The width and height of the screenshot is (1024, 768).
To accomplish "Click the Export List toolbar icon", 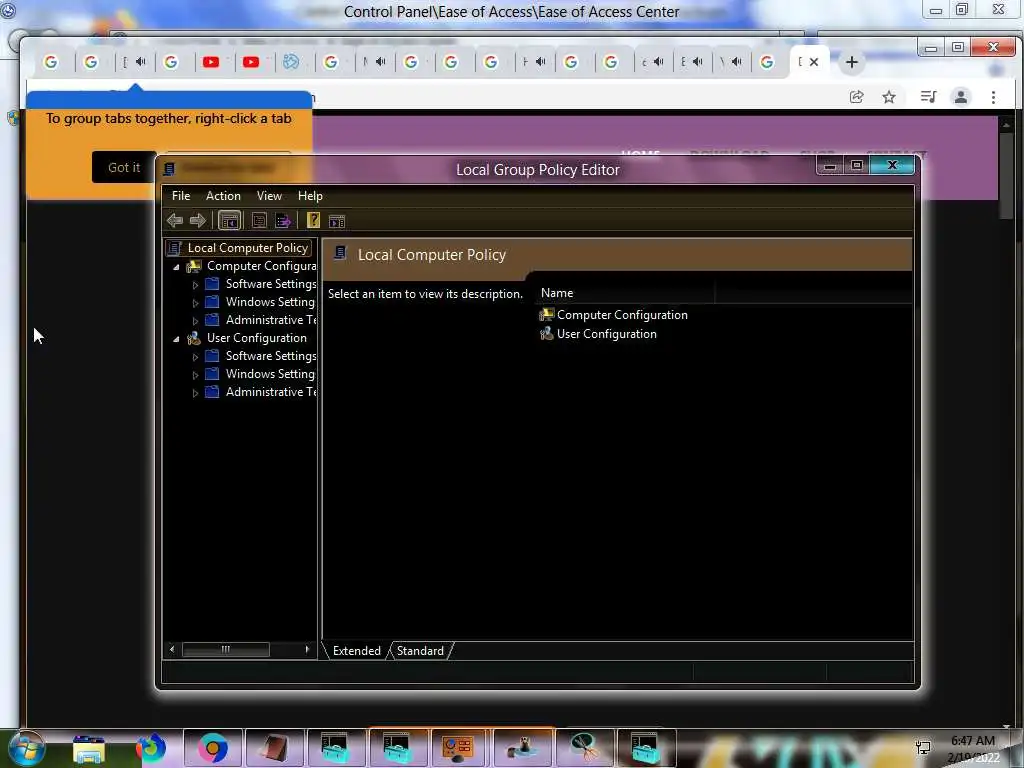I will tap(283, 221).
